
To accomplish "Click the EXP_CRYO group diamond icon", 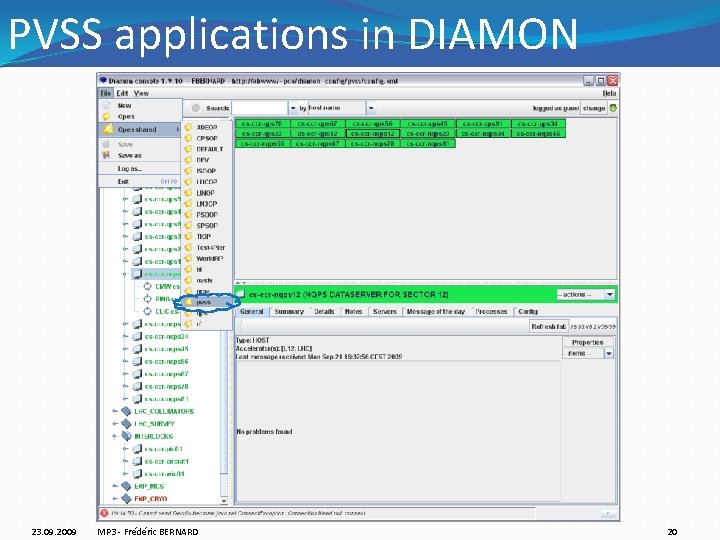I will tap(126, 499).
